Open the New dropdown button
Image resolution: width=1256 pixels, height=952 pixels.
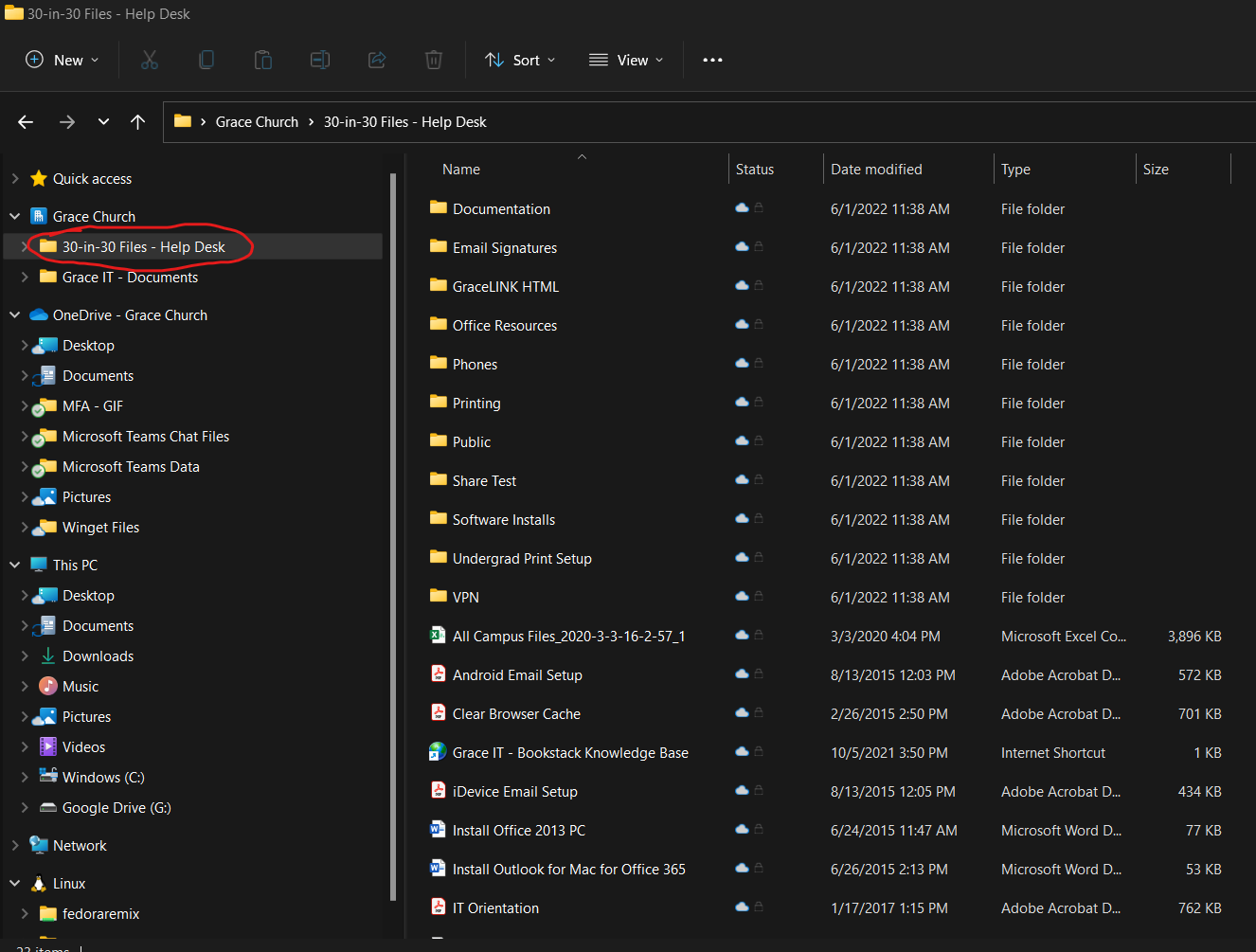coord(62,60)
